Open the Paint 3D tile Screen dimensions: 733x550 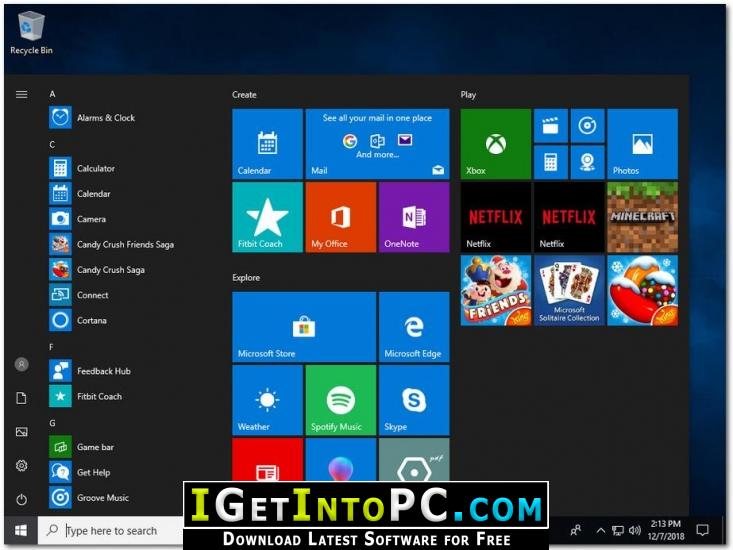(341, 459)
